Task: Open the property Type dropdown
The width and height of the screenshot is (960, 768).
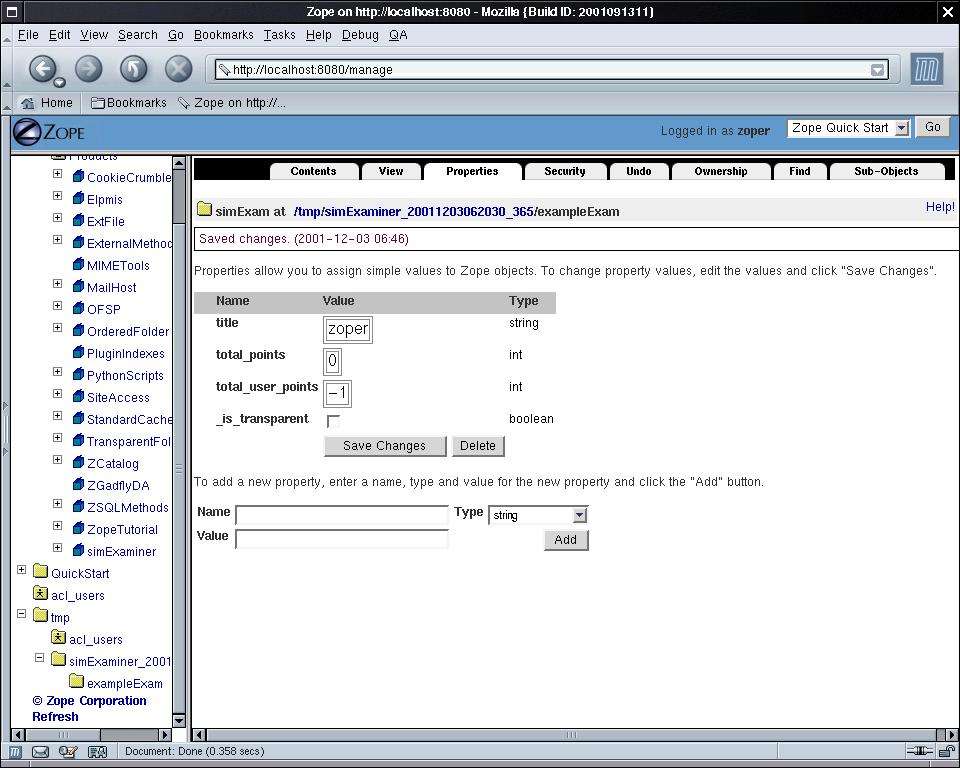Action: pyautogui.click(x=538, y=515)
